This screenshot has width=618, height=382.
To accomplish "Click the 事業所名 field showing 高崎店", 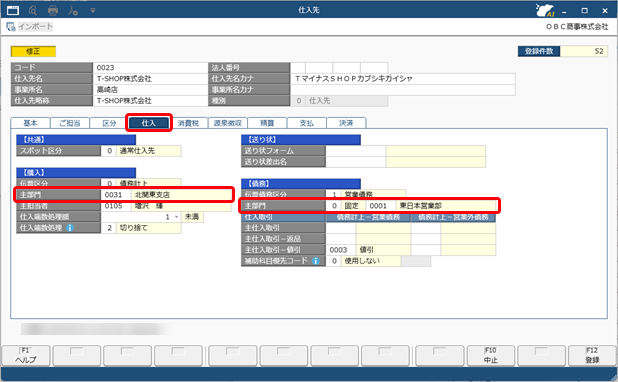I will 151,90.
